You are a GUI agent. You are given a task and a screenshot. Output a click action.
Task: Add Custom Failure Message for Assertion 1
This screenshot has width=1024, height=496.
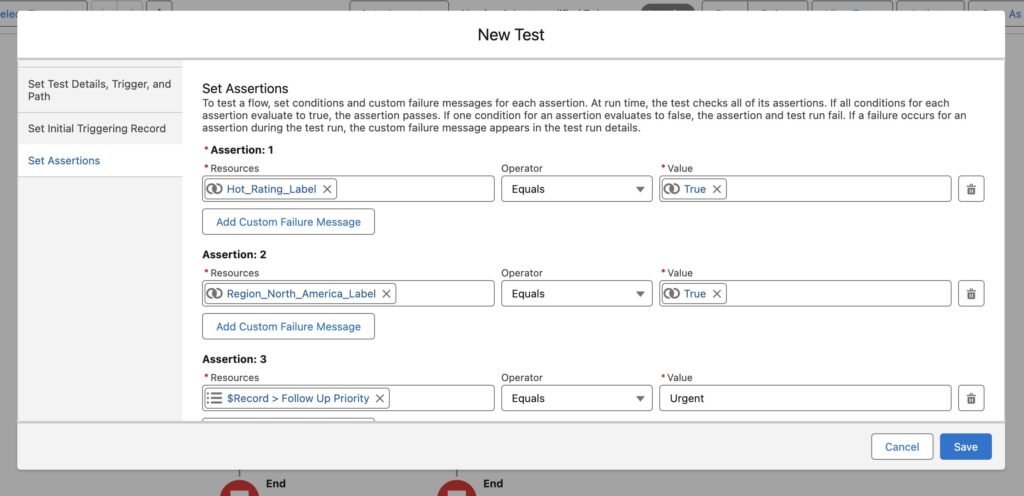[288, 222]
